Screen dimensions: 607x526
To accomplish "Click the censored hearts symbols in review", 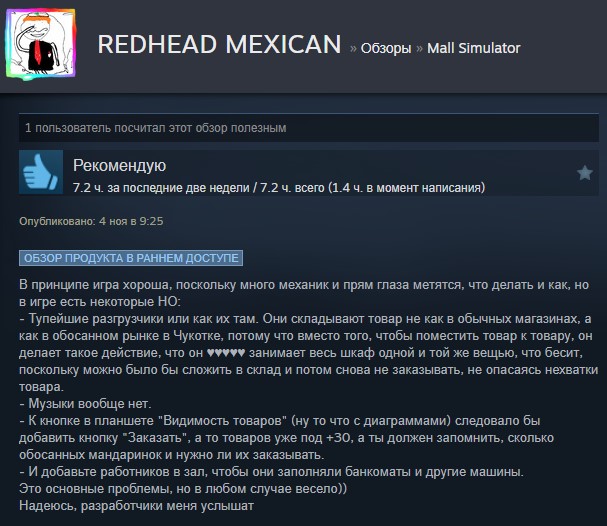I will (x=226, y=353).
